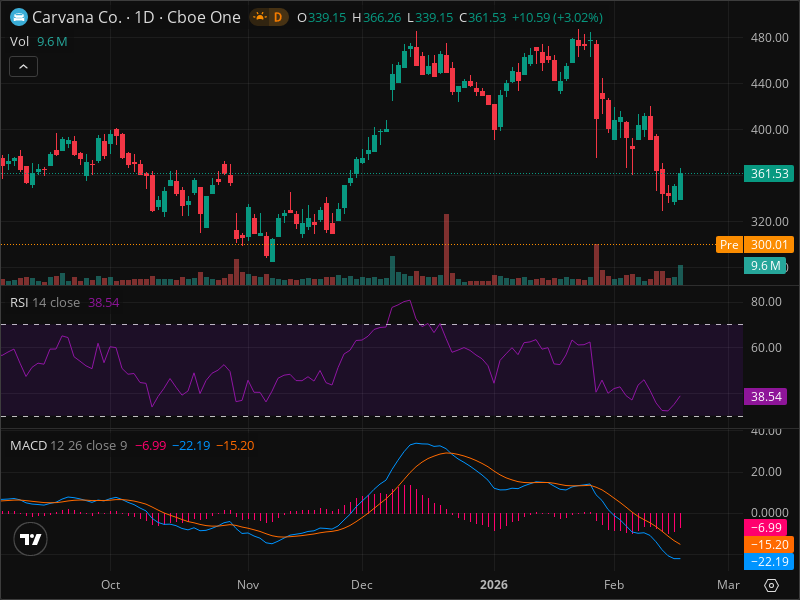The height and width of the screenshot is (600, 800).
Task: Click the 400.00 price scale label
Action: 769,130
